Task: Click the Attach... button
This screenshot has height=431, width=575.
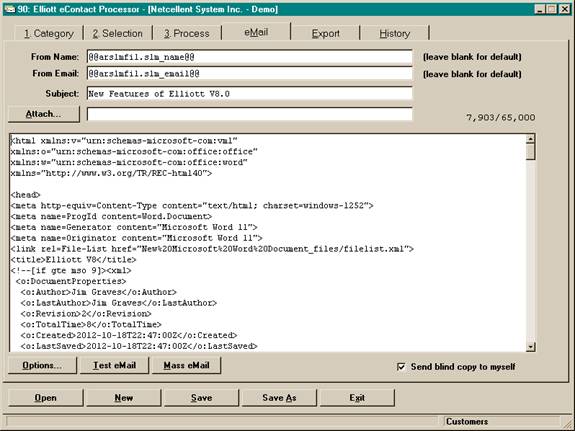Action: [44, 114]
